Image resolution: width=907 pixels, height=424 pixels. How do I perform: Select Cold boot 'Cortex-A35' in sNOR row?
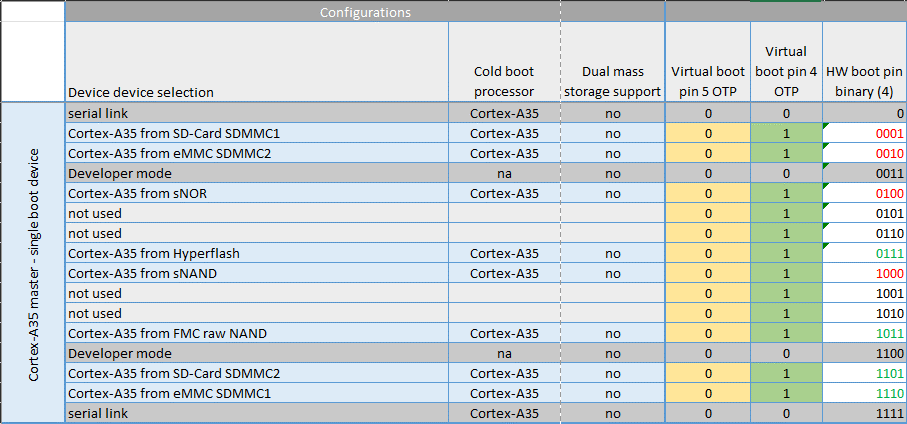click(x=504, y=194)
